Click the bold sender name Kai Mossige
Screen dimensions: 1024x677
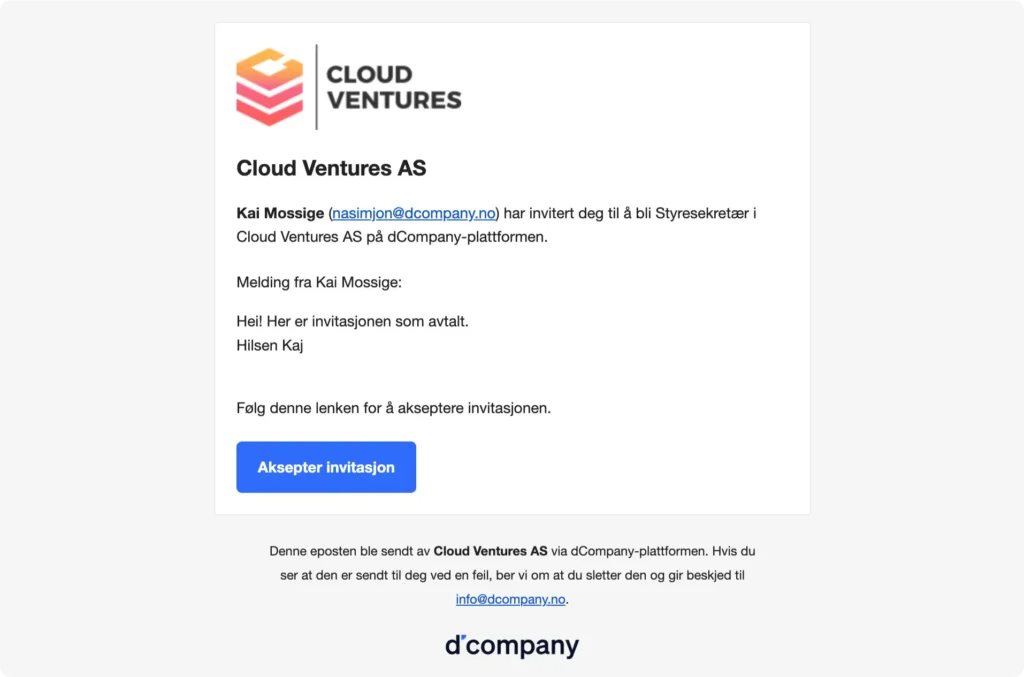tap(280, 213)
